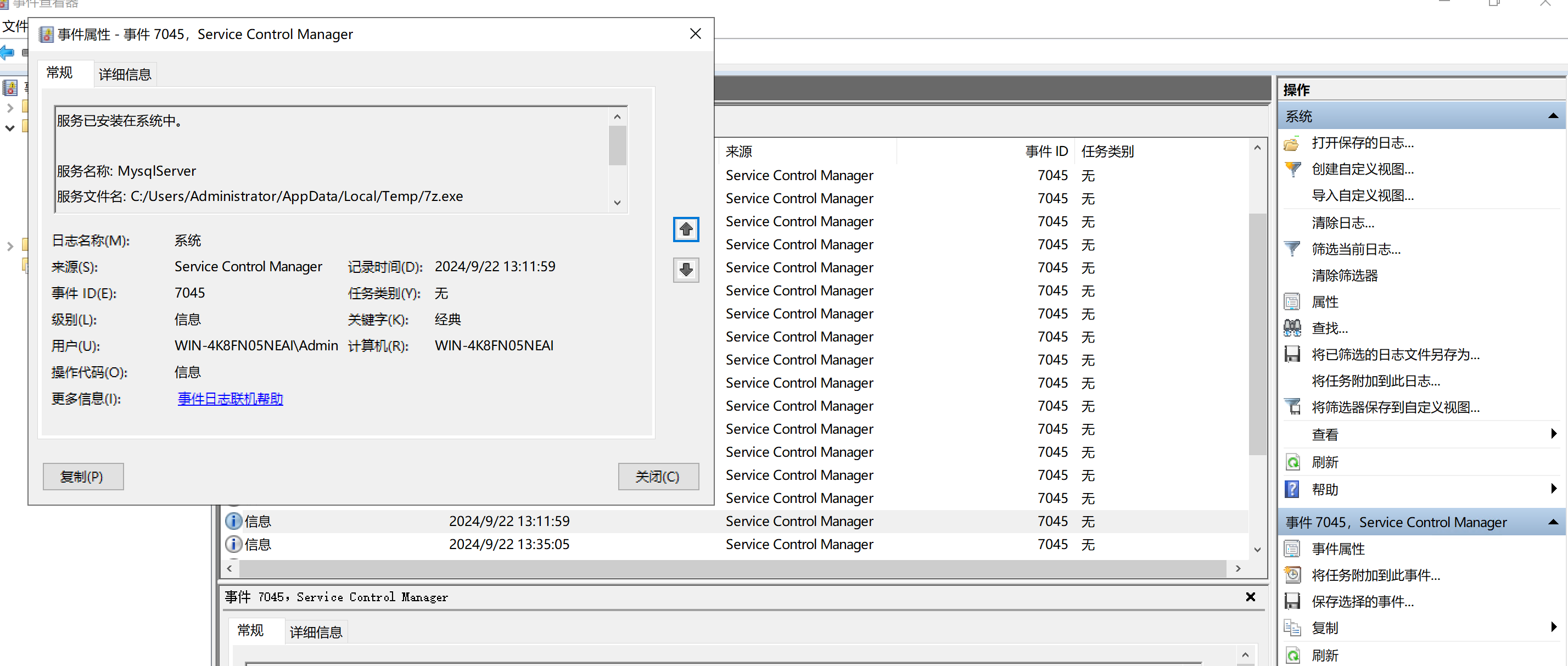Screen dimensions: 1568x666
Task: Click the open saved log folder icon
Action: 1291,144
